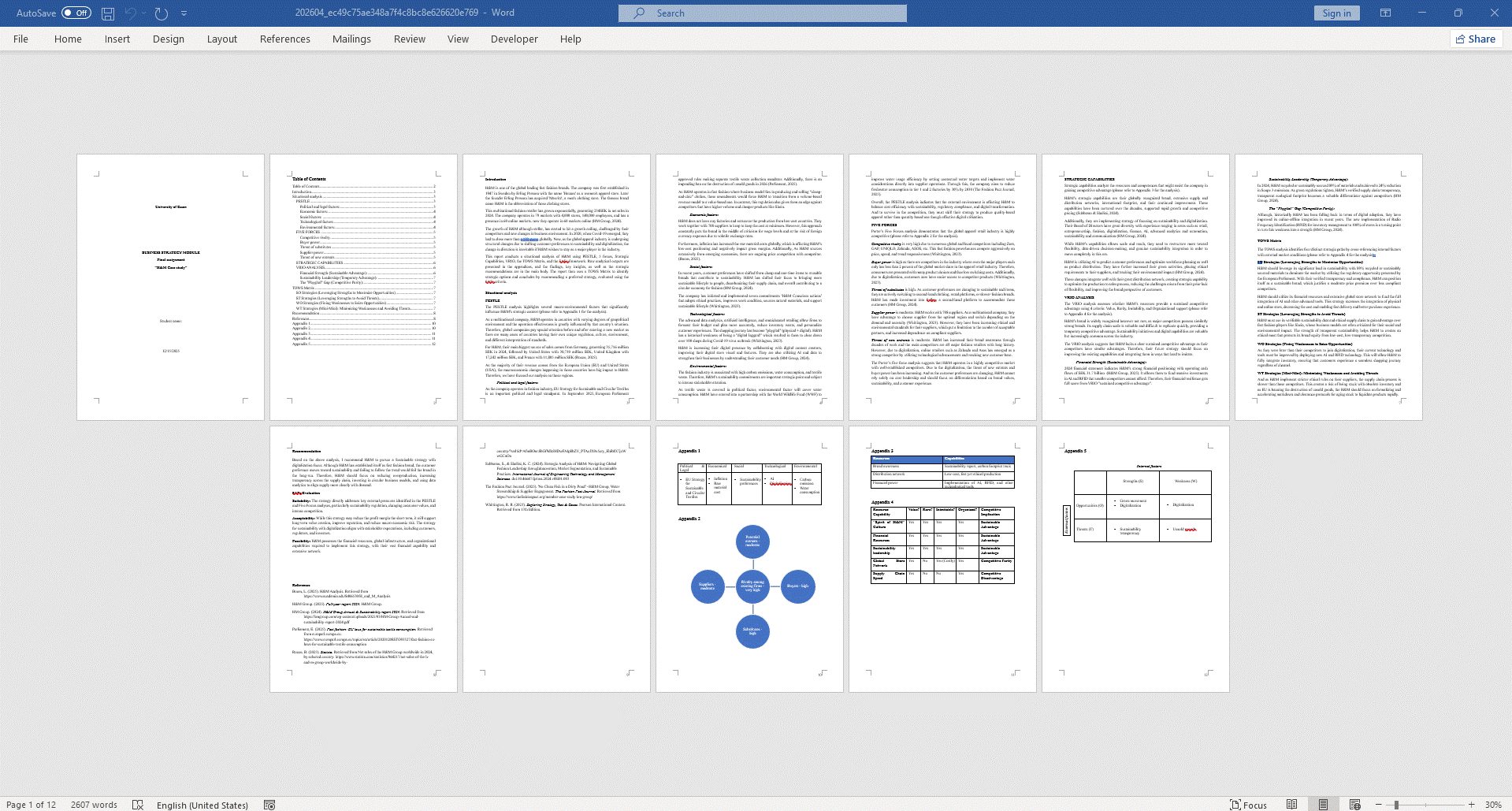
Task: Click in the Search box
Action: click(762, 13)
